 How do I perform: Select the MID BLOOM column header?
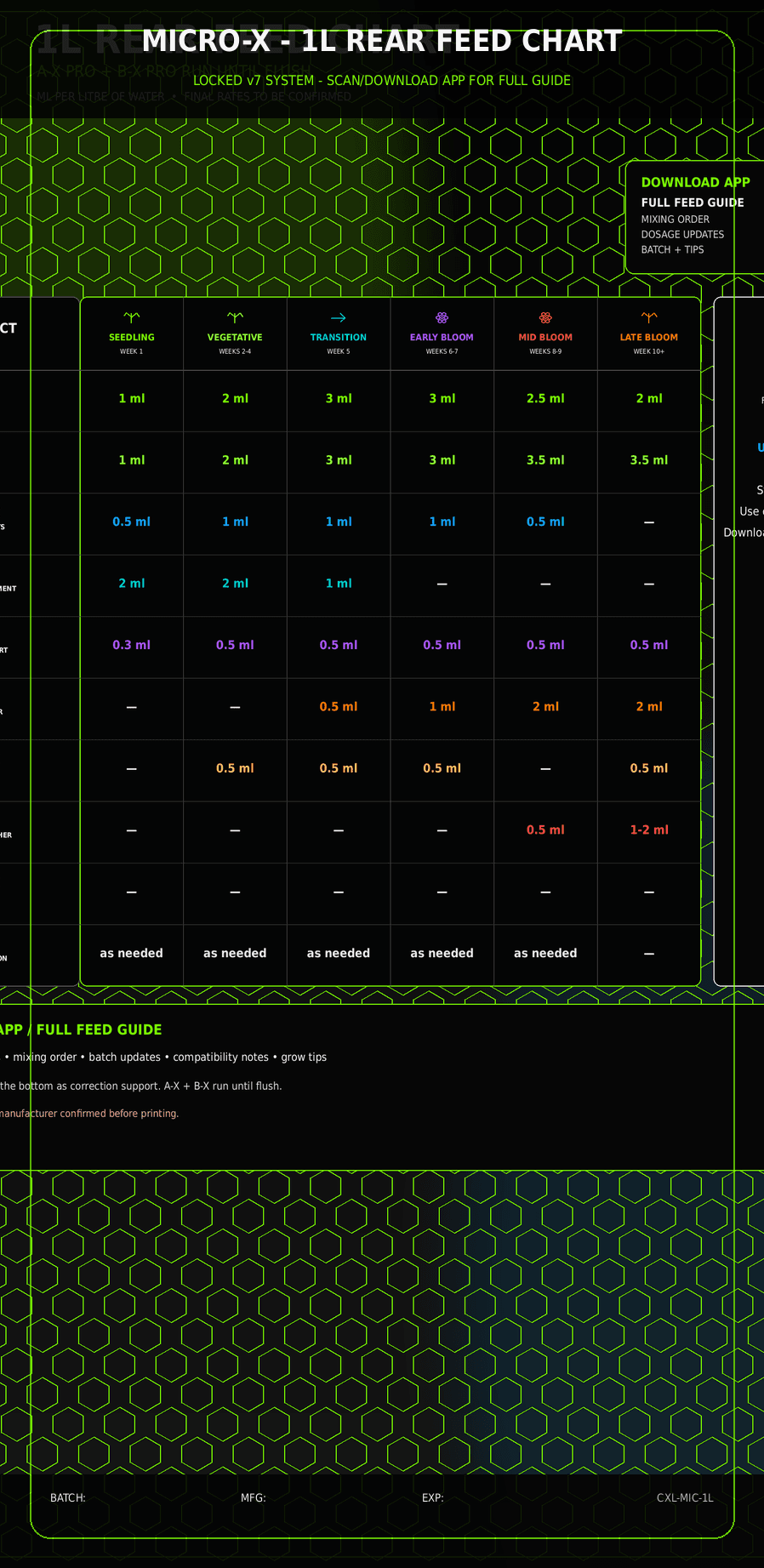[545, 338]
